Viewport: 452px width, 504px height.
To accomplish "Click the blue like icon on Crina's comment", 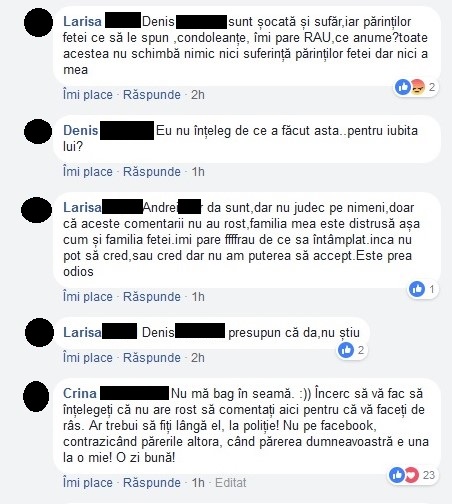I will tap(397, 475).
